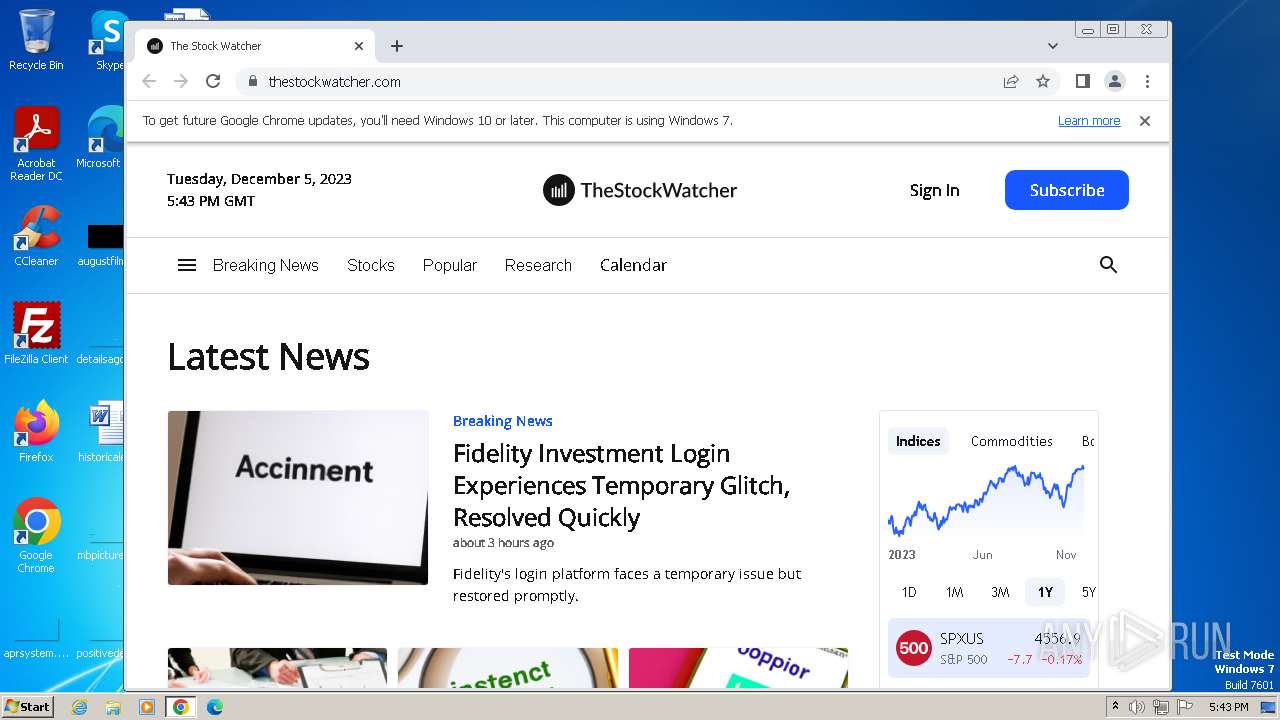Open Chrome three-dot menu
The width and height of the screenshot is (1280, 720).
point(1147,82)
